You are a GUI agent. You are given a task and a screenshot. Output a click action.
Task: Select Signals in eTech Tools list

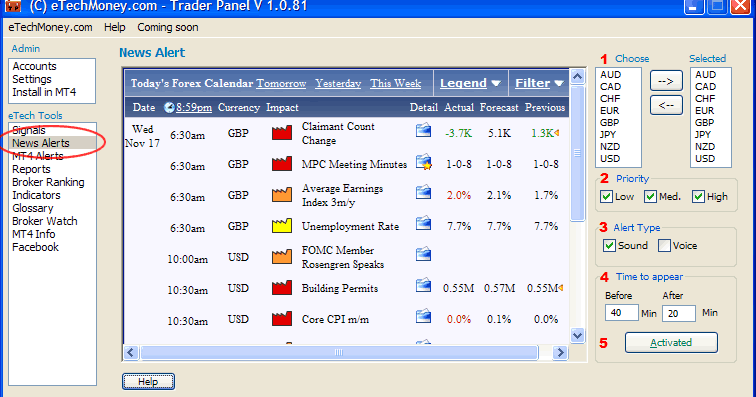[28, 130]
